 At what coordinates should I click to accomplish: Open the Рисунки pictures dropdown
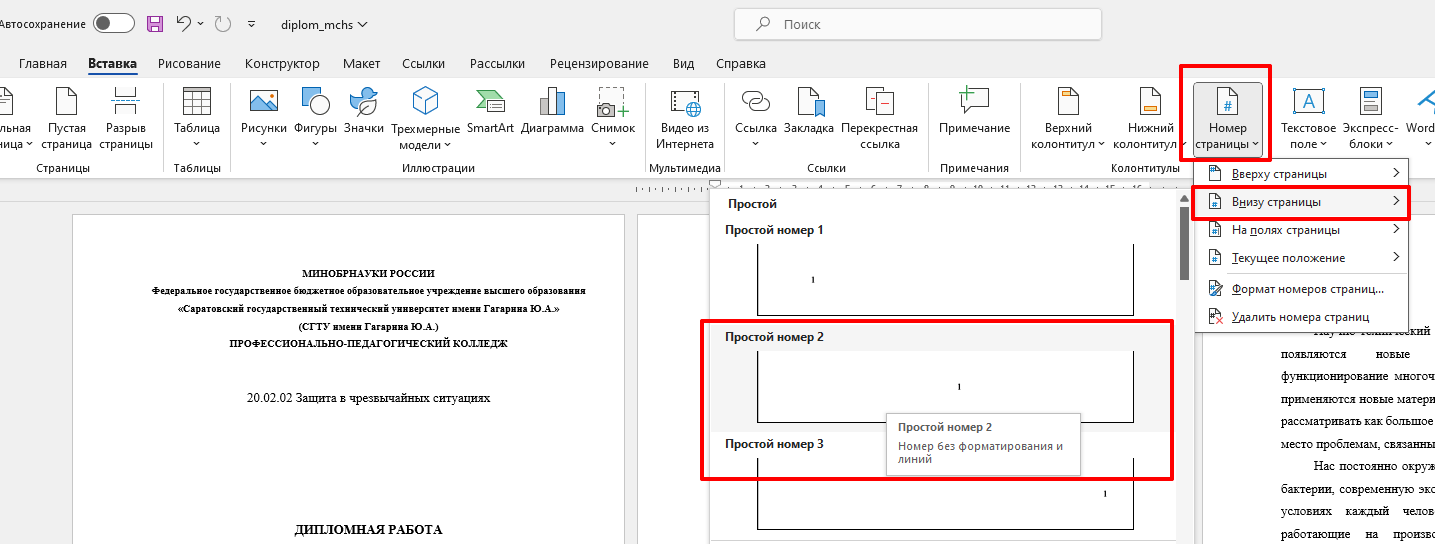click(x=264, y=118)
